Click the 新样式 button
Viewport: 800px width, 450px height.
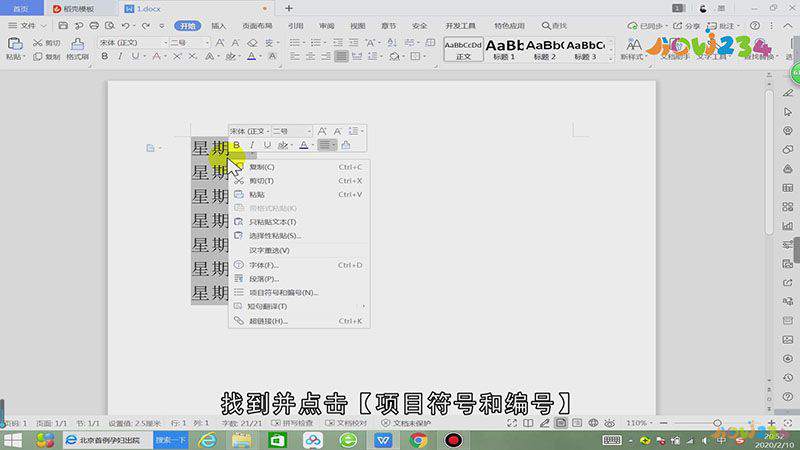point(633,49)
